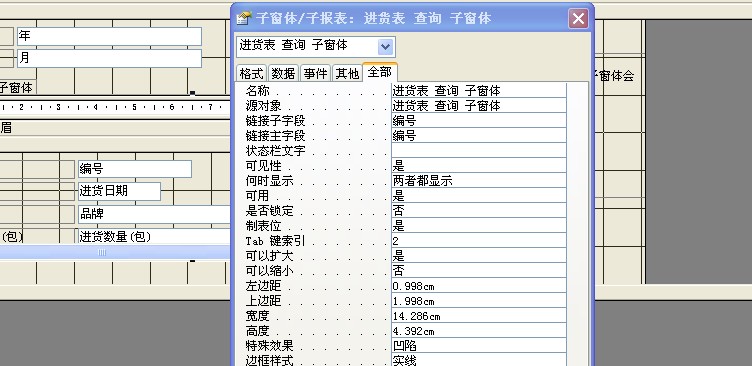
Task: Click the 可以缩小 value 否
Action: pos(479,271)
